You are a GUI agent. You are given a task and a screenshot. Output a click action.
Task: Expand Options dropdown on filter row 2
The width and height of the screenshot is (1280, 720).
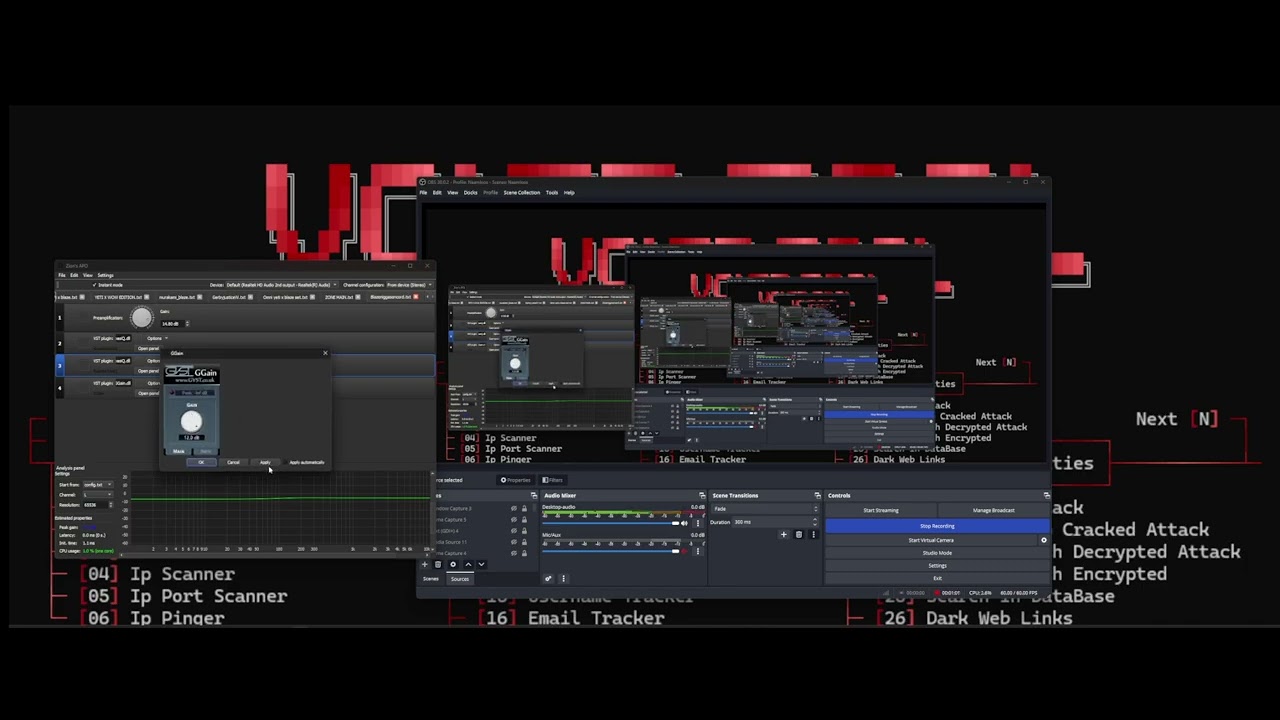click(x=155, y=338)
